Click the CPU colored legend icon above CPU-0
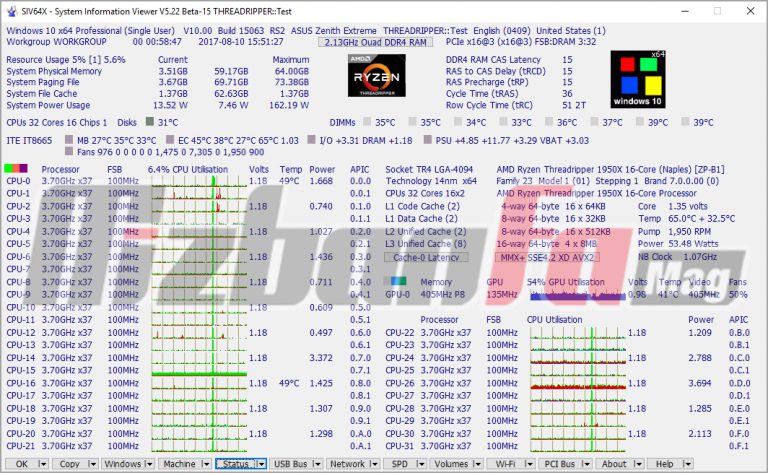The width and height of the screenshot is (768, 473). coord(17,169)
